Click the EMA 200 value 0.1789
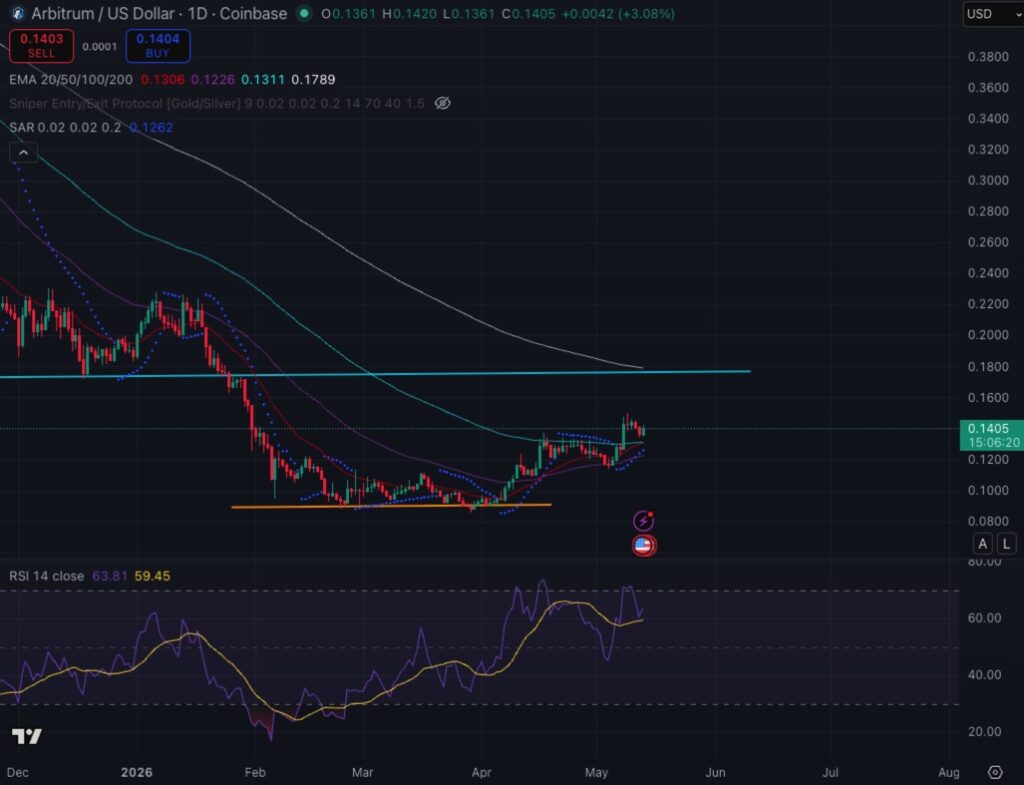 pos(313,80)
